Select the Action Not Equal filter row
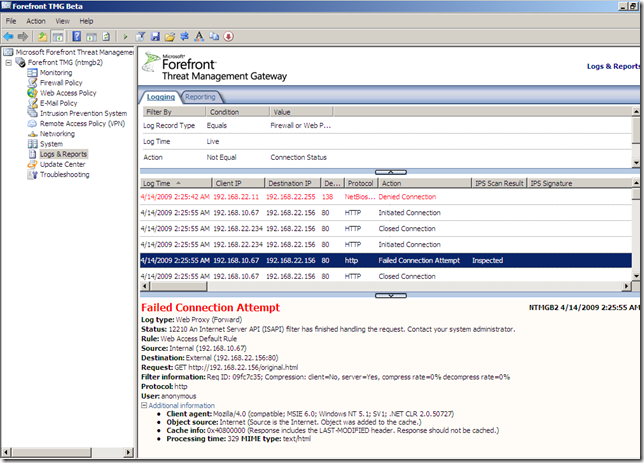The width and height of the screenshot is (644, 463). click(385, 157)
